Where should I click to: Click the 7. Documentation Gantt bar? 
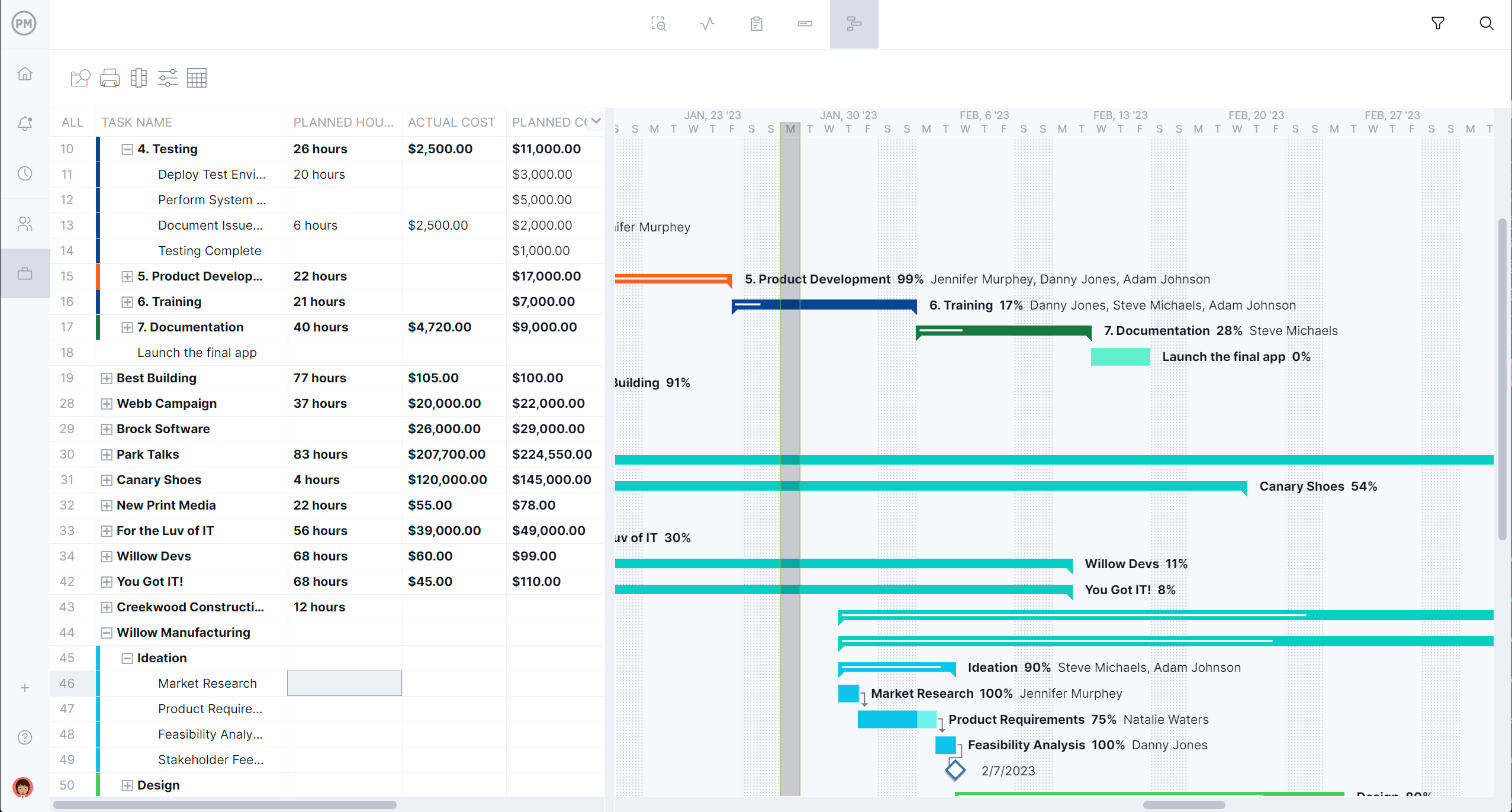coord(1003,331)
